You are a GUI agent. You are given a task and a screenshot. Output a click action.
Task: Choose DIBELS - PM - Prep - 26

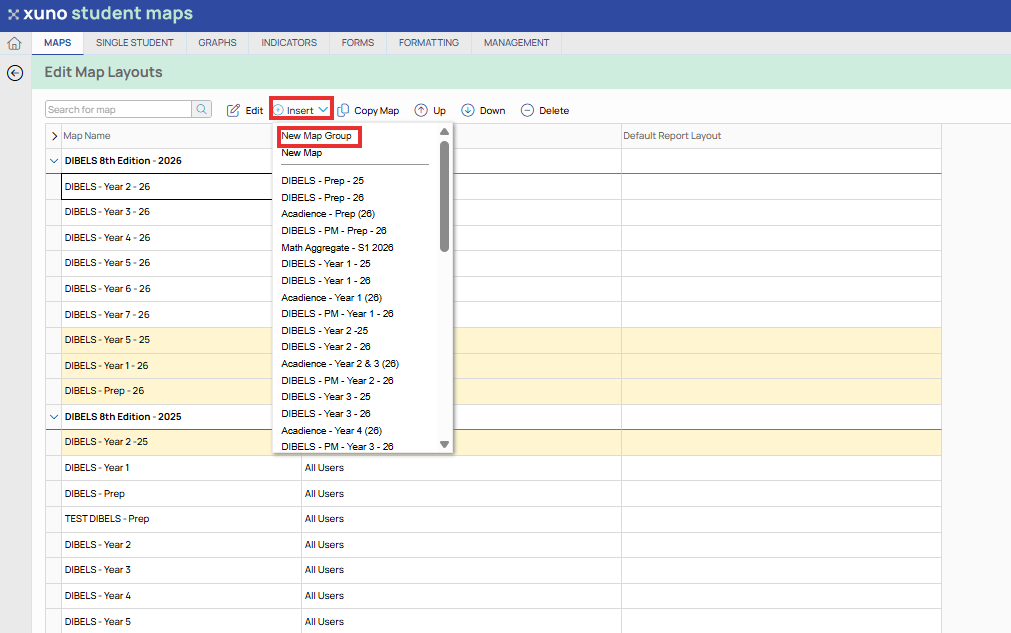[x=334, y=230]
